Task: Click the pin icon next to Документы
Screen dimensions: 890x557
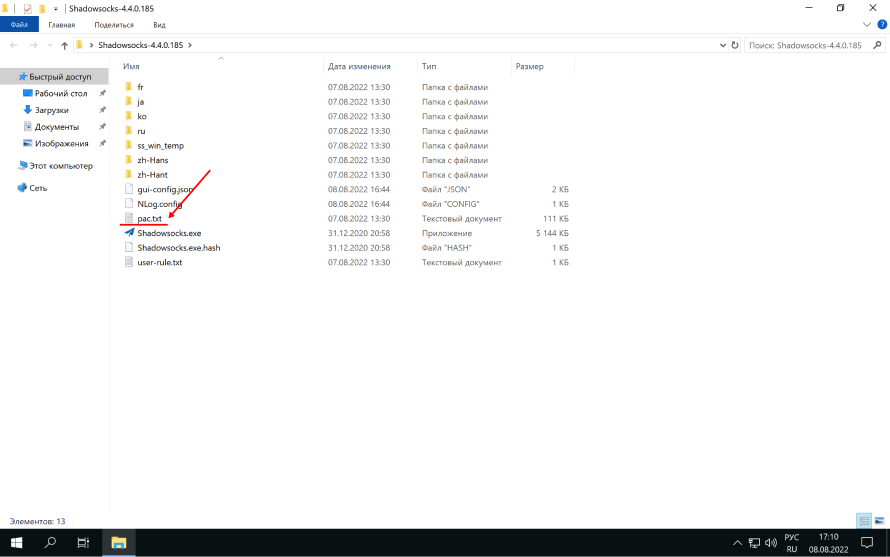Action: pos(102,127)
